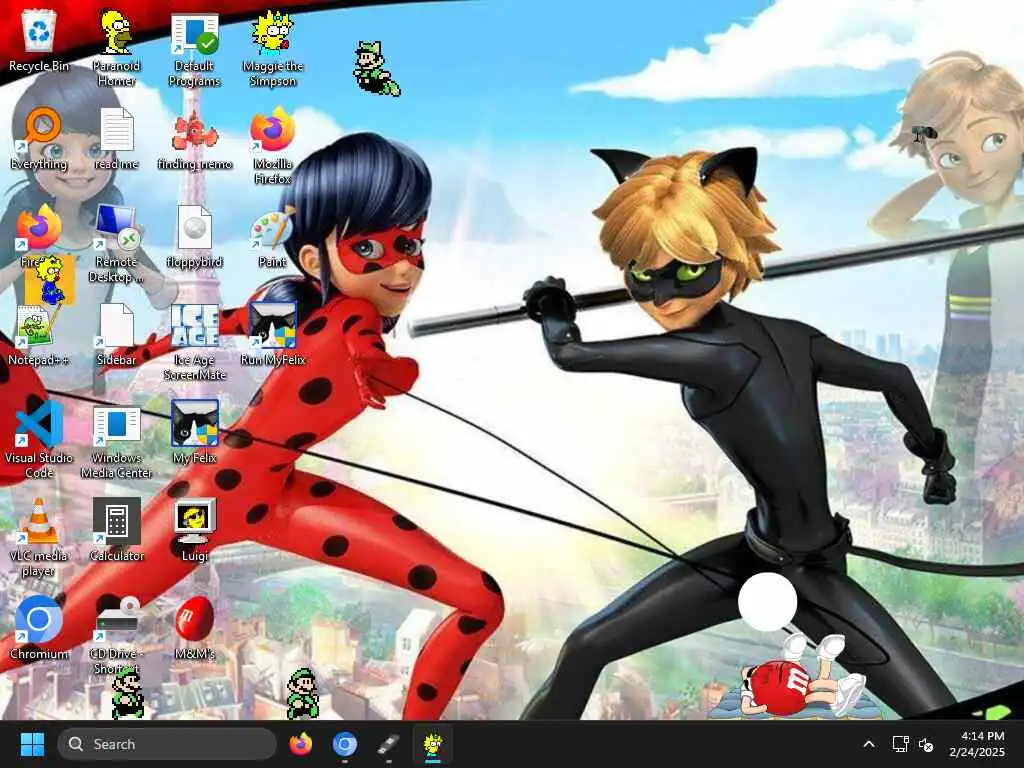Select the Run MyFelix shortcut
1024x768 pixels.
tap(273, 334)
